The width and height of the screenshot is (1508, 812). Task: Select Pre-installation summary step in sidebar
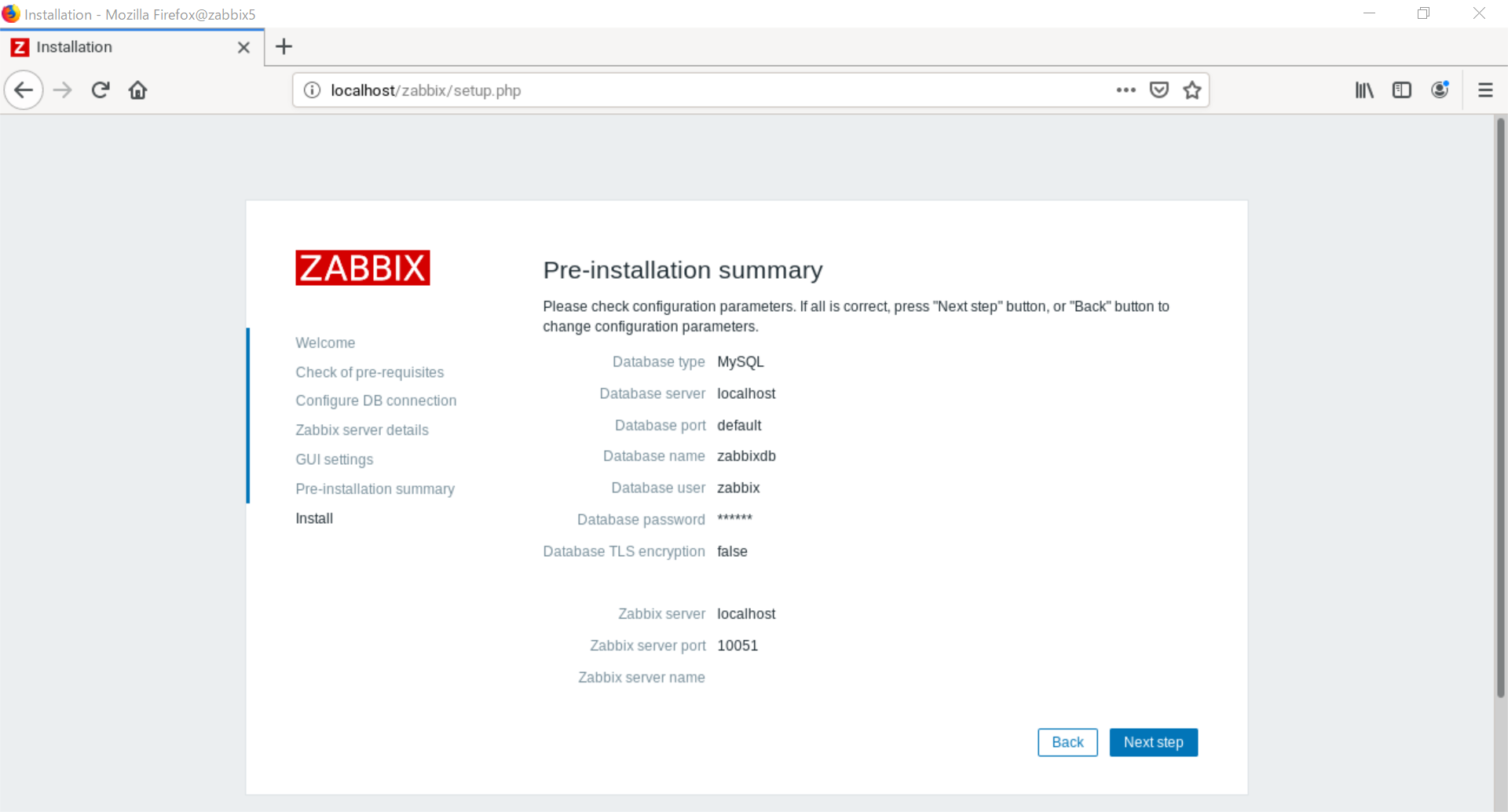pyautogui.click(x=375, y=488)
